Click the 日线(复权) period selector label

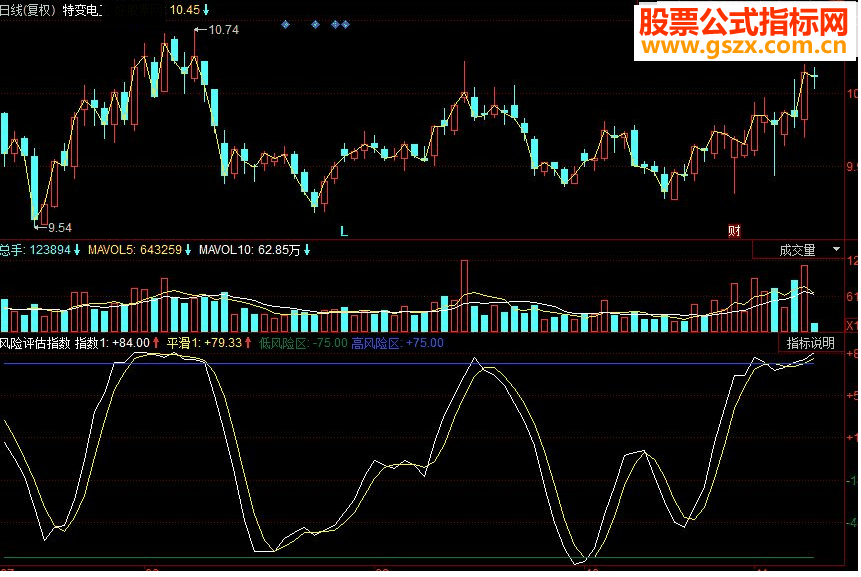(29, 10)
